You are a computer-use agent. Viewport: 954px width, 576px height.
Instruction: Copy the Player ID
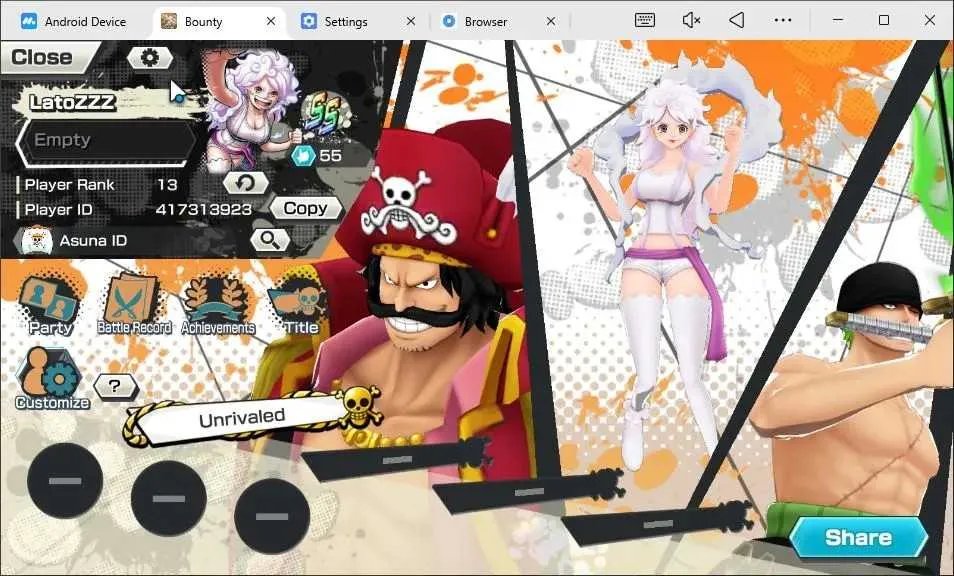tap(305, 209)
